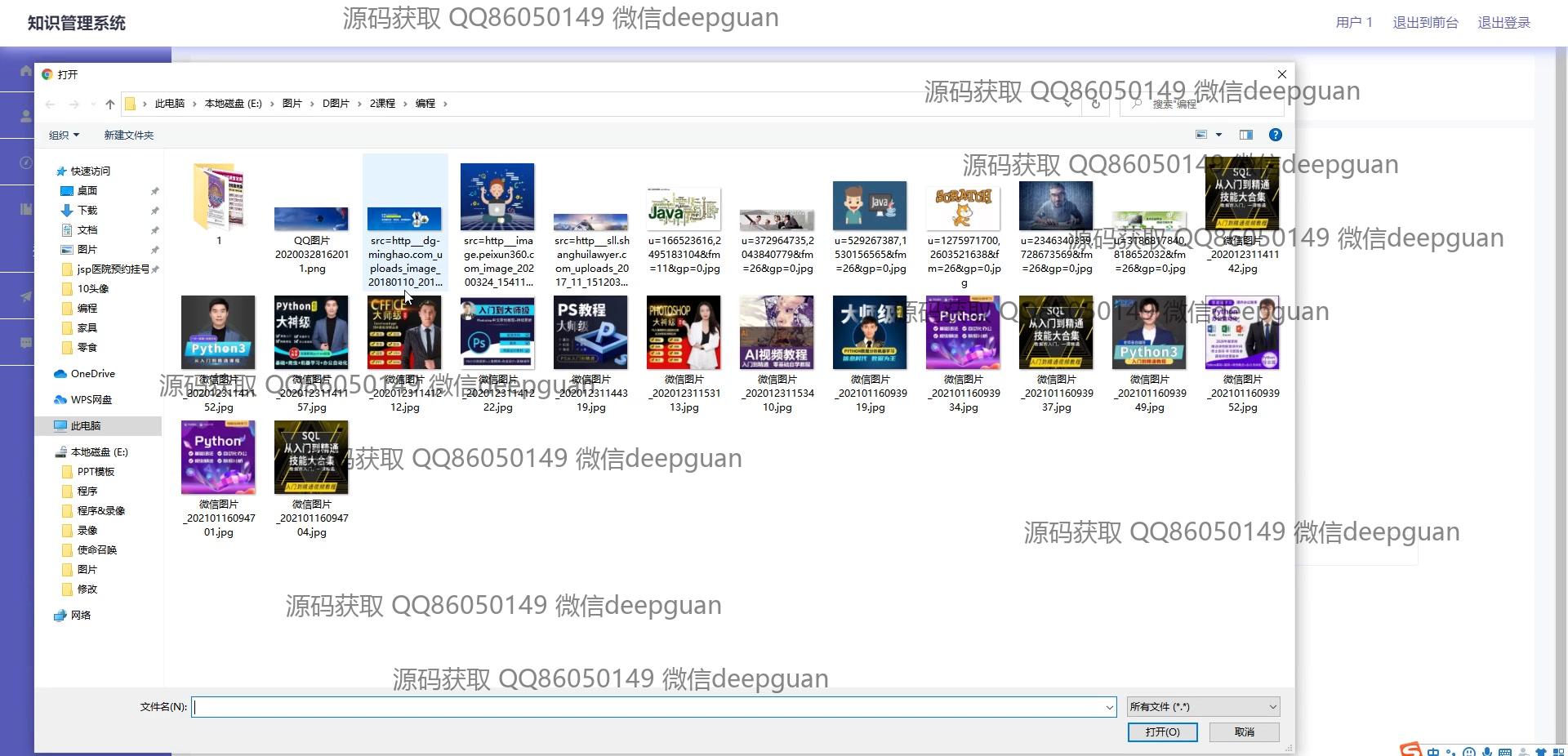Image resolution: width=1568 pixels, height=756 pixels.
Task: Change the view layout icon
Action: 1201,135
